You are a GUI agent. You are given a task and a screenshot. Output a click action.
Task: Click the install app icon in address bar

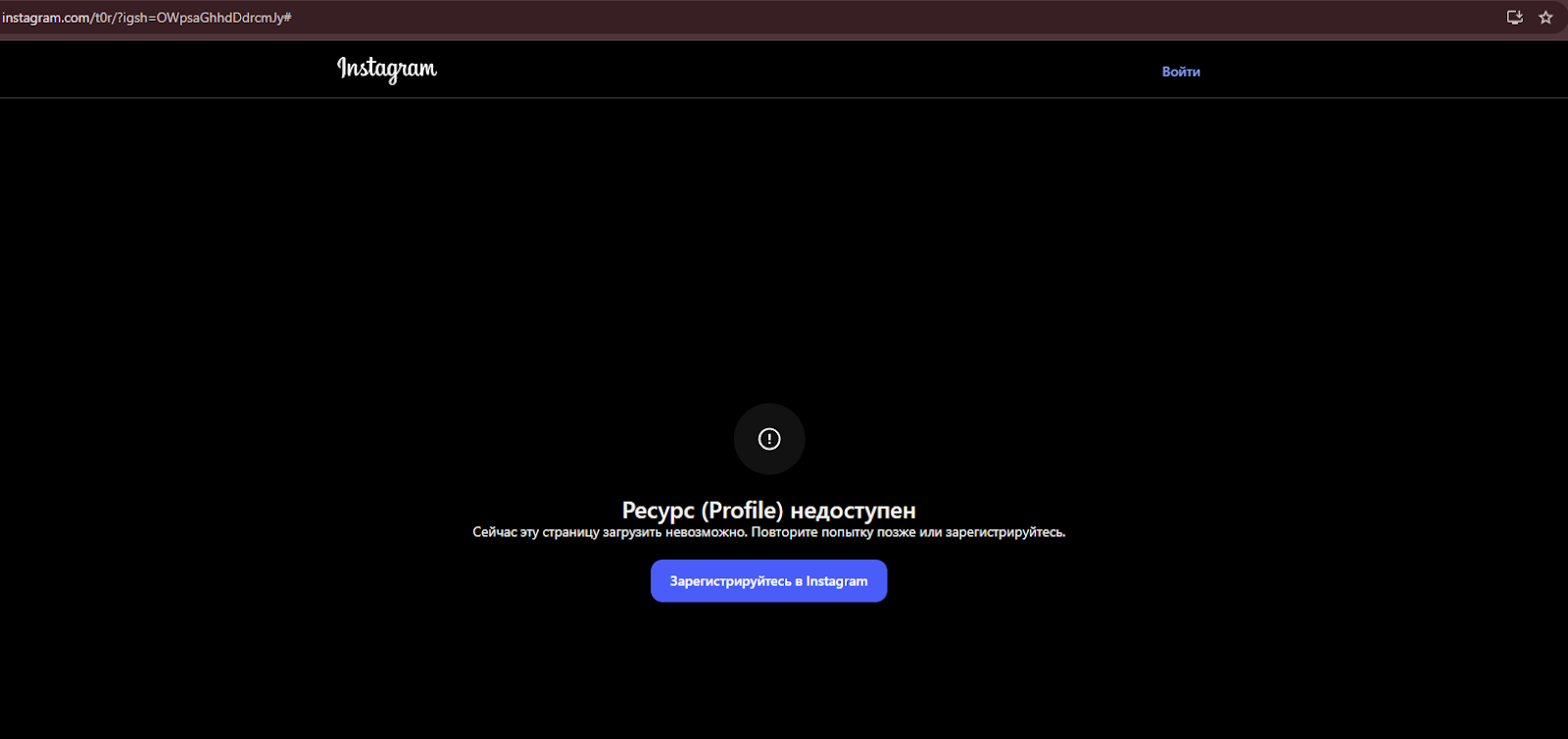tap(1514, 17)
